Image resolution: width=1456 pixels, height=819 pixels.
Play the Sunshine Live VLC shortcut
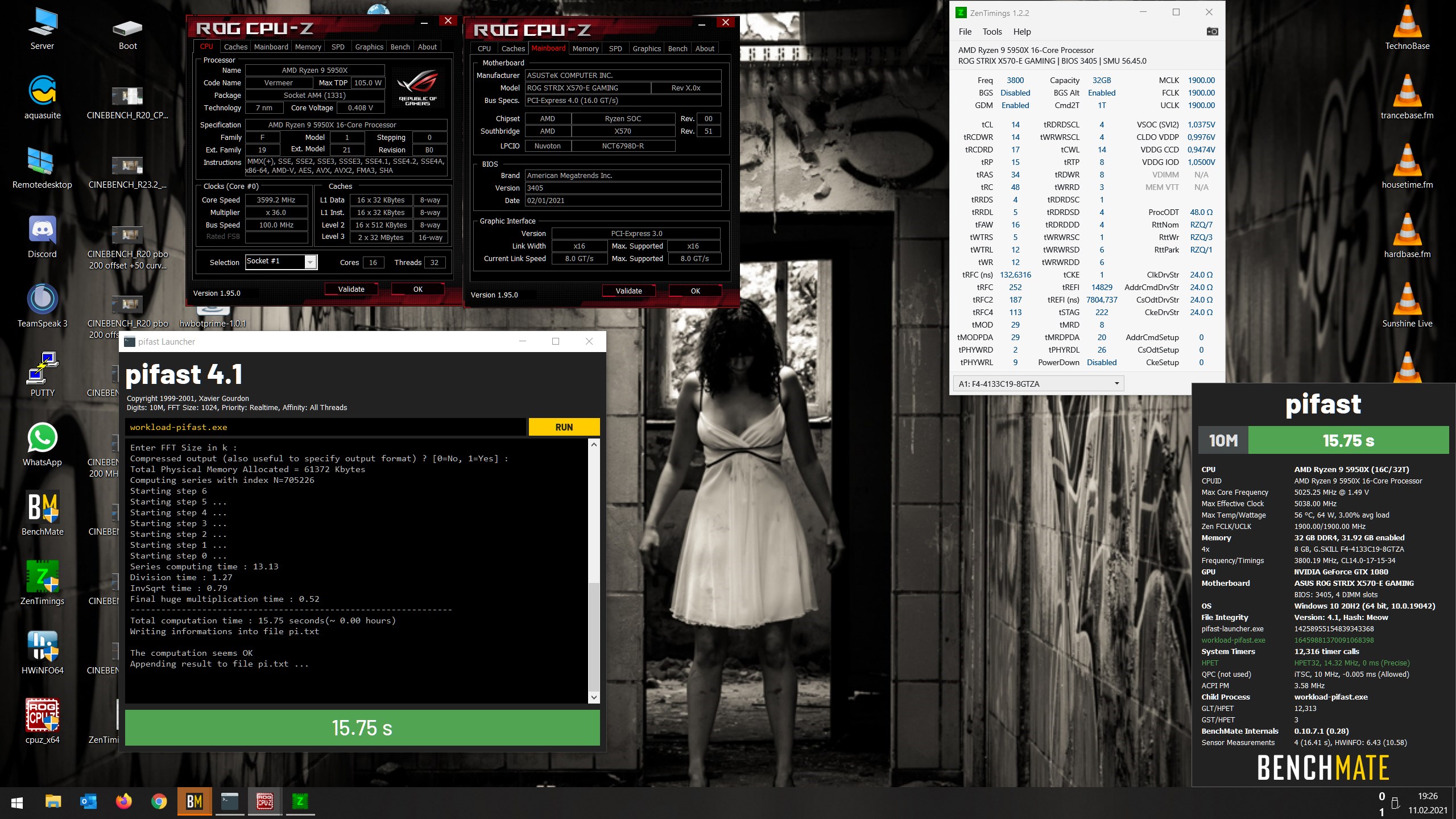[1407, 307]
